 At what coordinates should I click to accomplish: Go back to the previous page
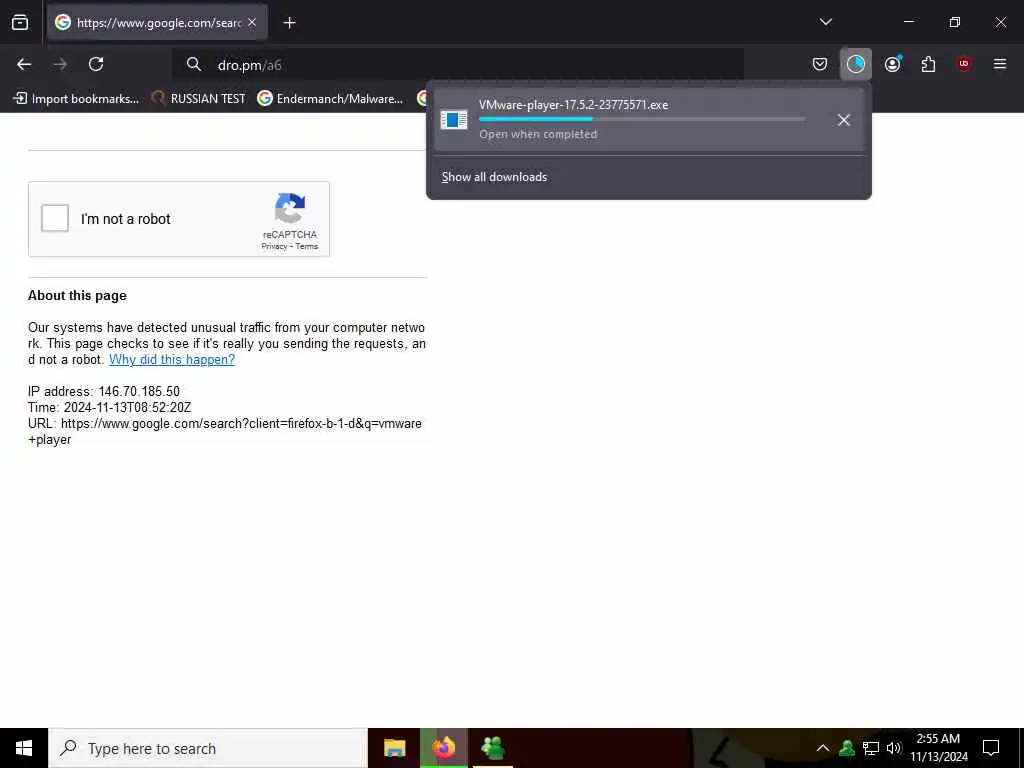tap(24, 64)
